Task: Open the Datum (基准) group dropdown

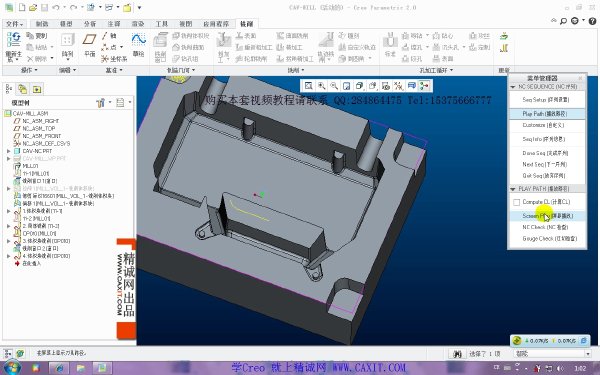Action: [114, 70]
